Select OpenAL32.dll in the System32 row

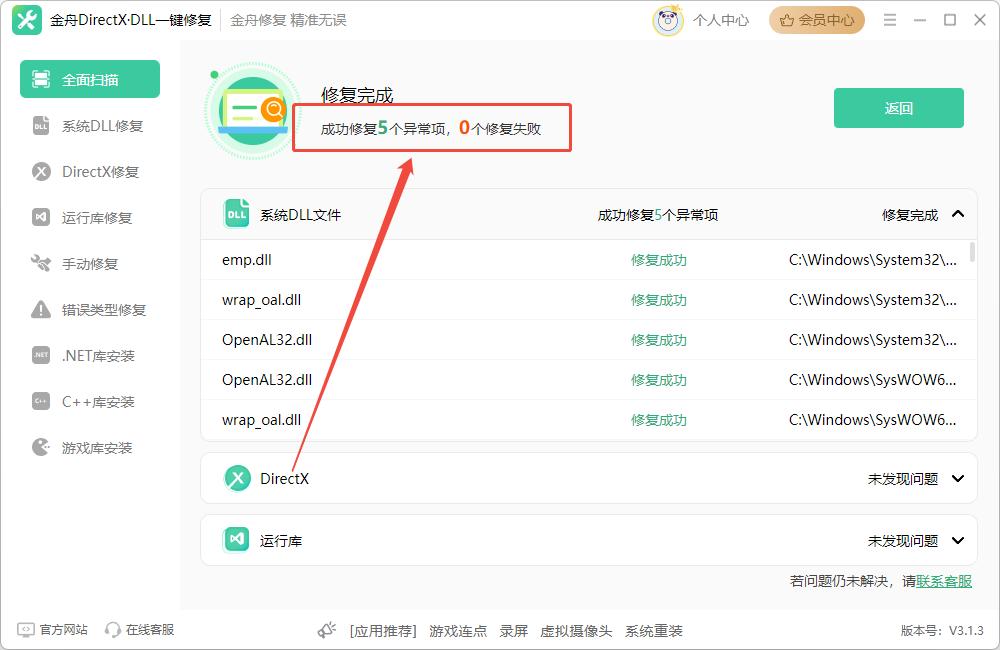click(x=267, y=340)
